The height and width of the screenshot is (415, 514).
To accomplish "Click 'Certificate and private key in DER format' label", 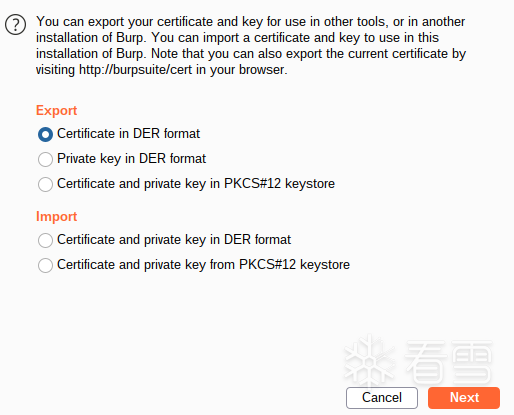I will [174, 240].
